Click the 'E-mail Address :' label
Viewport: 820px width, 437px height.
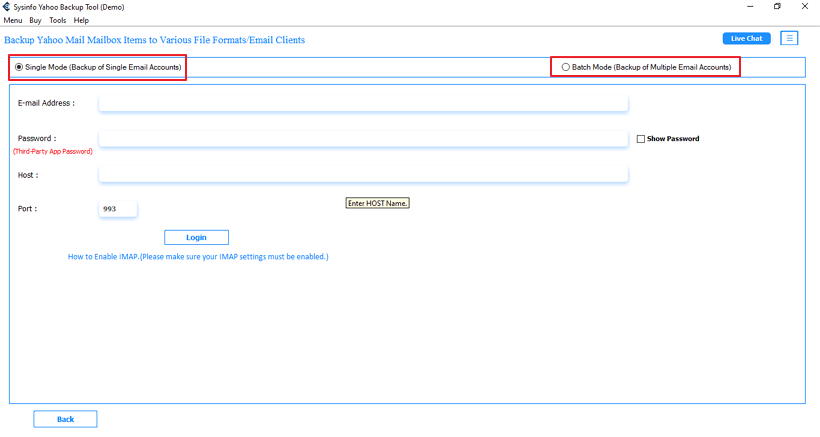(x=46, y=103)
